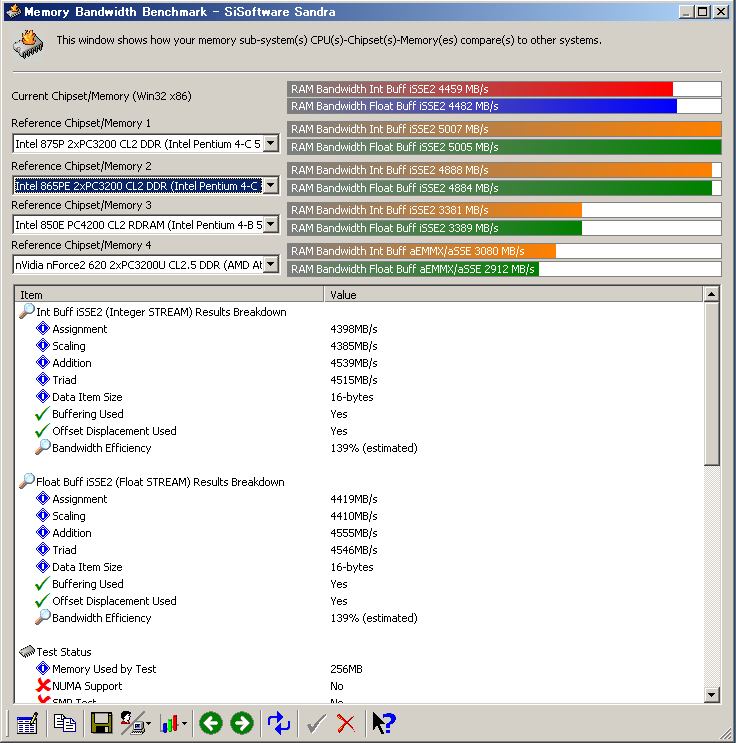Expand Reference Chipset/Memory 3 combo box

270,225
